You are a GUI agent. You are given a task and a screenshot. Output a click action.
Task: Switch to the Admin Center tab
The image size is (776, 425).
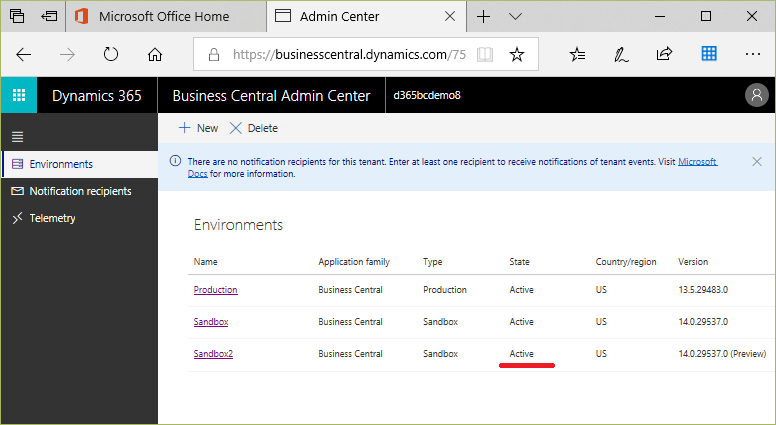tap(366, 16)
